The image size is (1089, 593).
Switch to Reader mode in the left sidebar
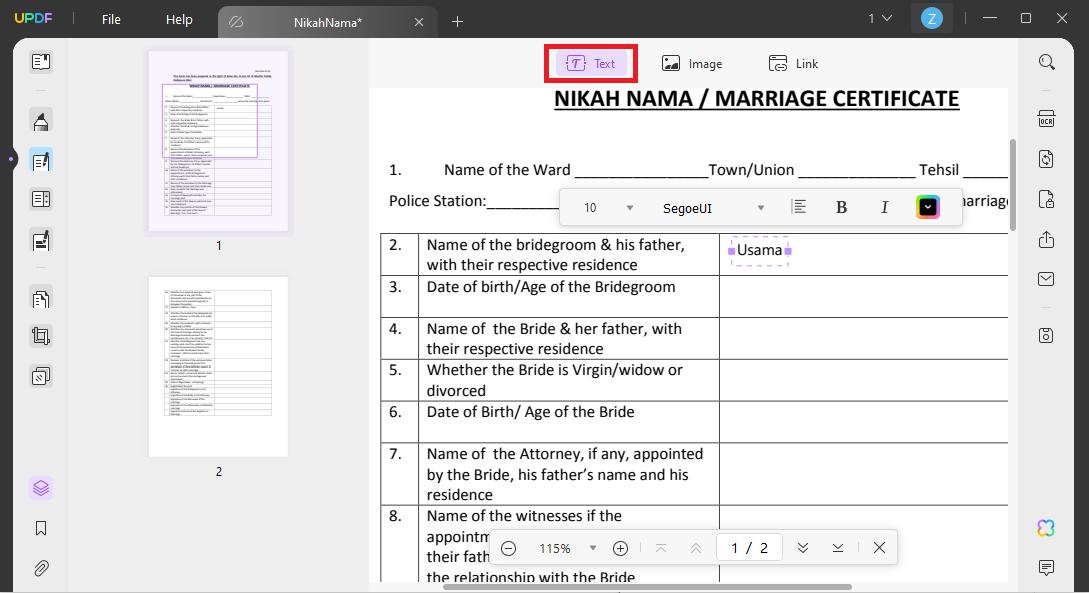[41, 61]
